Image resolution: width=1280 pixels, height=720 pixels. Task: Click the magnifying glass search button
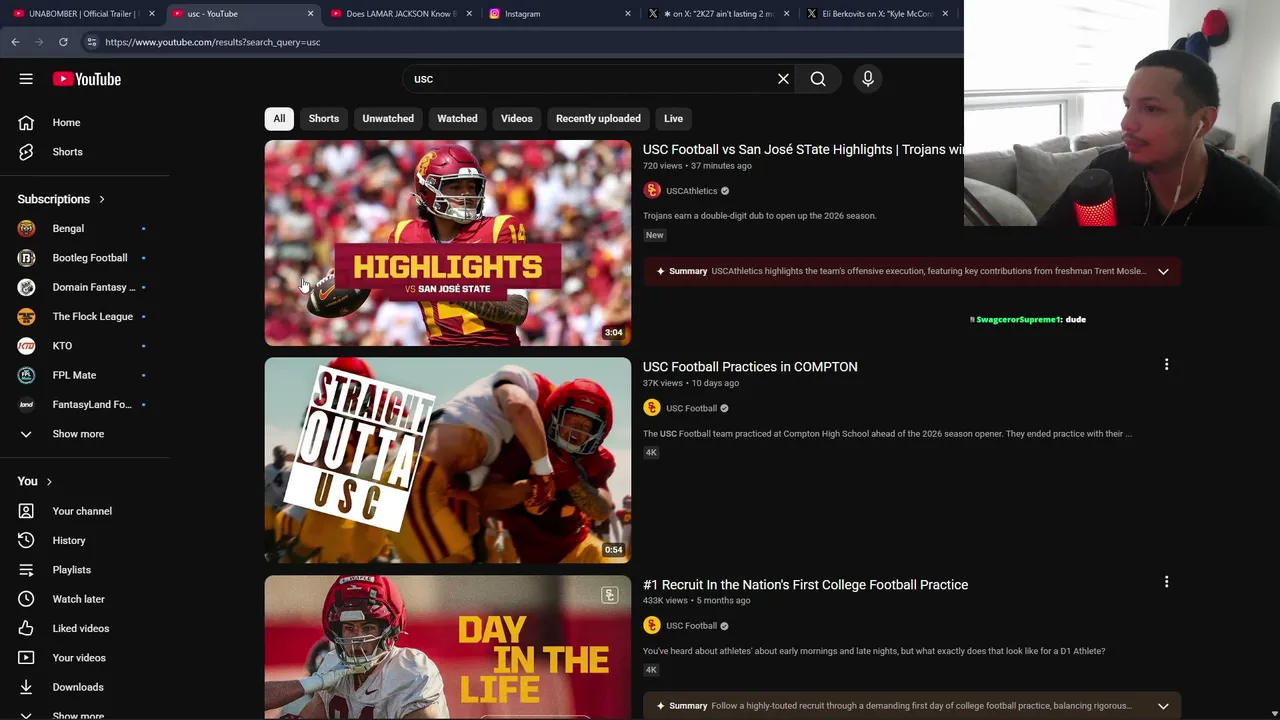(x=818, y=79)
